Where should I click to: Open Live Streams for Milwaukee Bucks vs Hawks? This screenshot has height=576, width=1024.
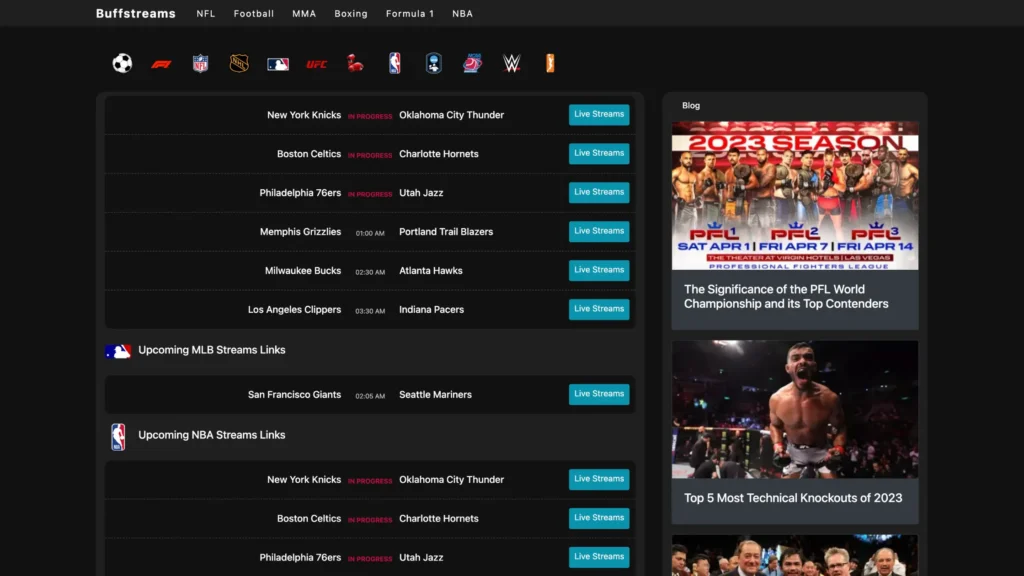[x=599, y=270]
